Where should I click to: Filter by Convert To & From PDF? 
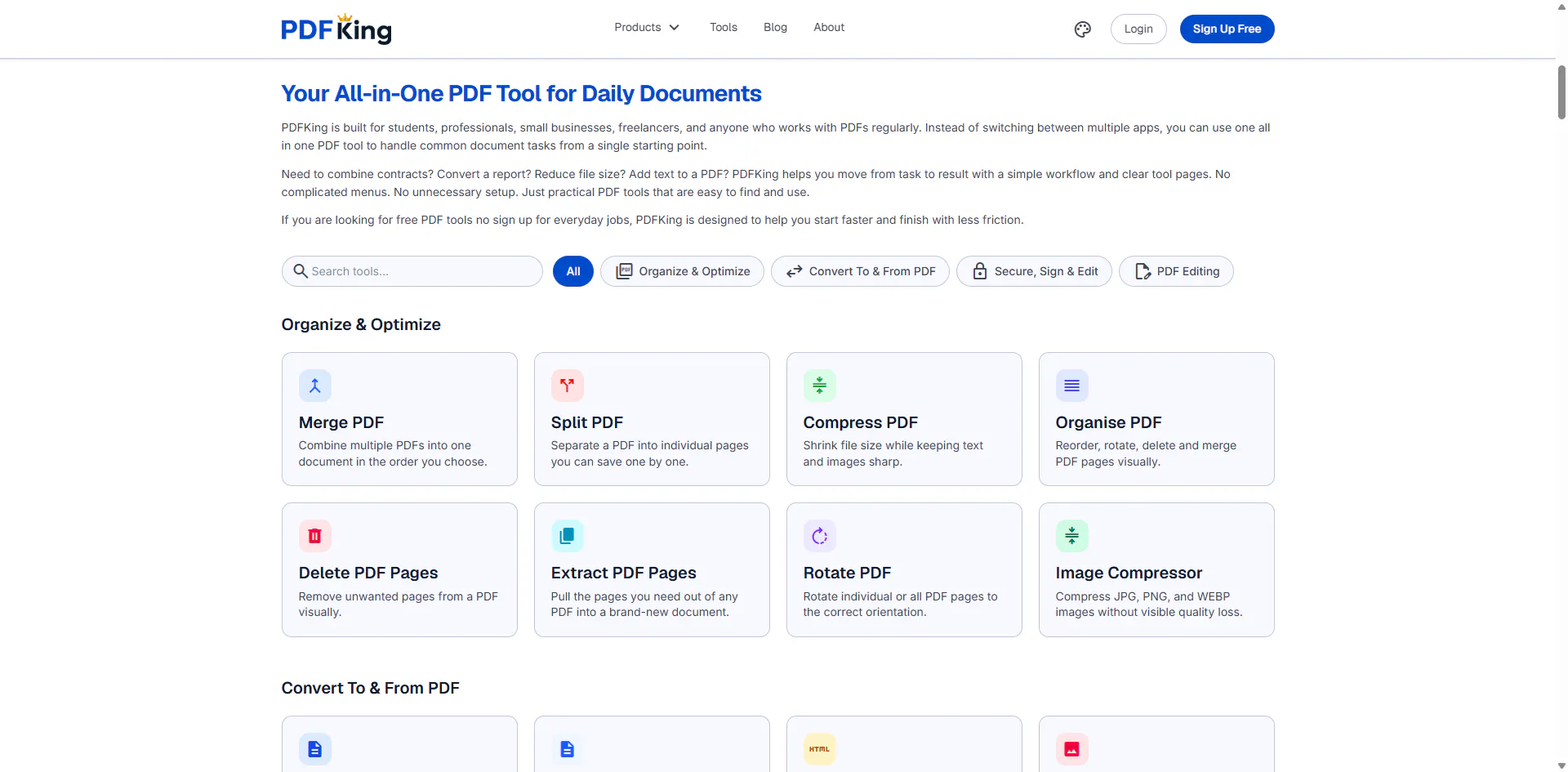(860, 271)
